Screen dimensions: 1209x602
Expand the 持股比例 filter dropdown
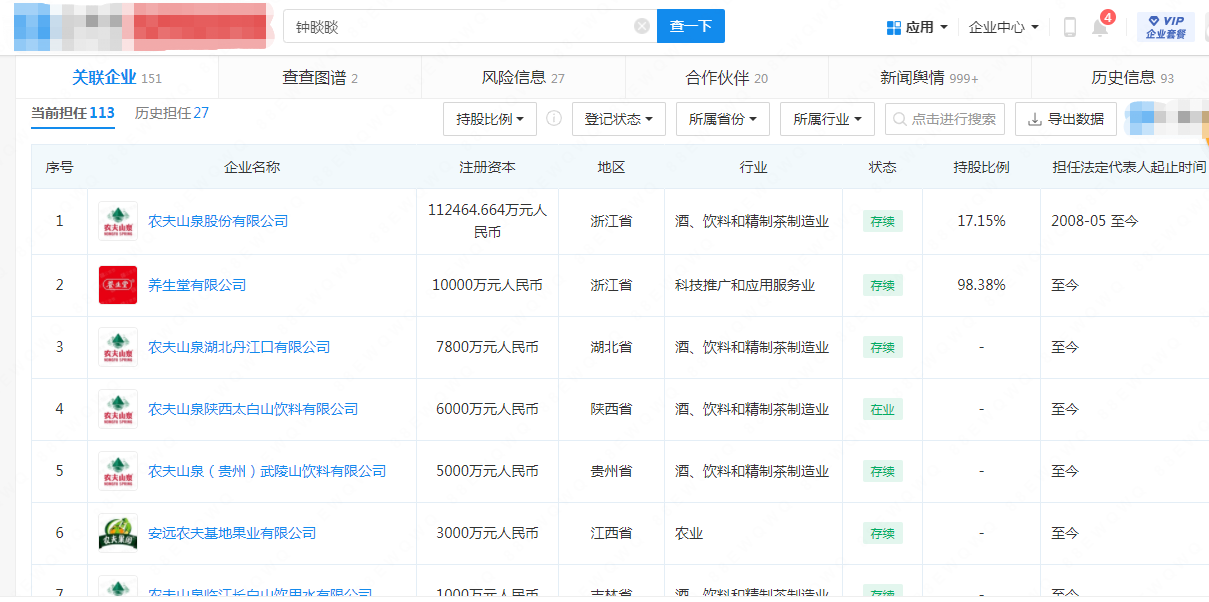(490, 119)
